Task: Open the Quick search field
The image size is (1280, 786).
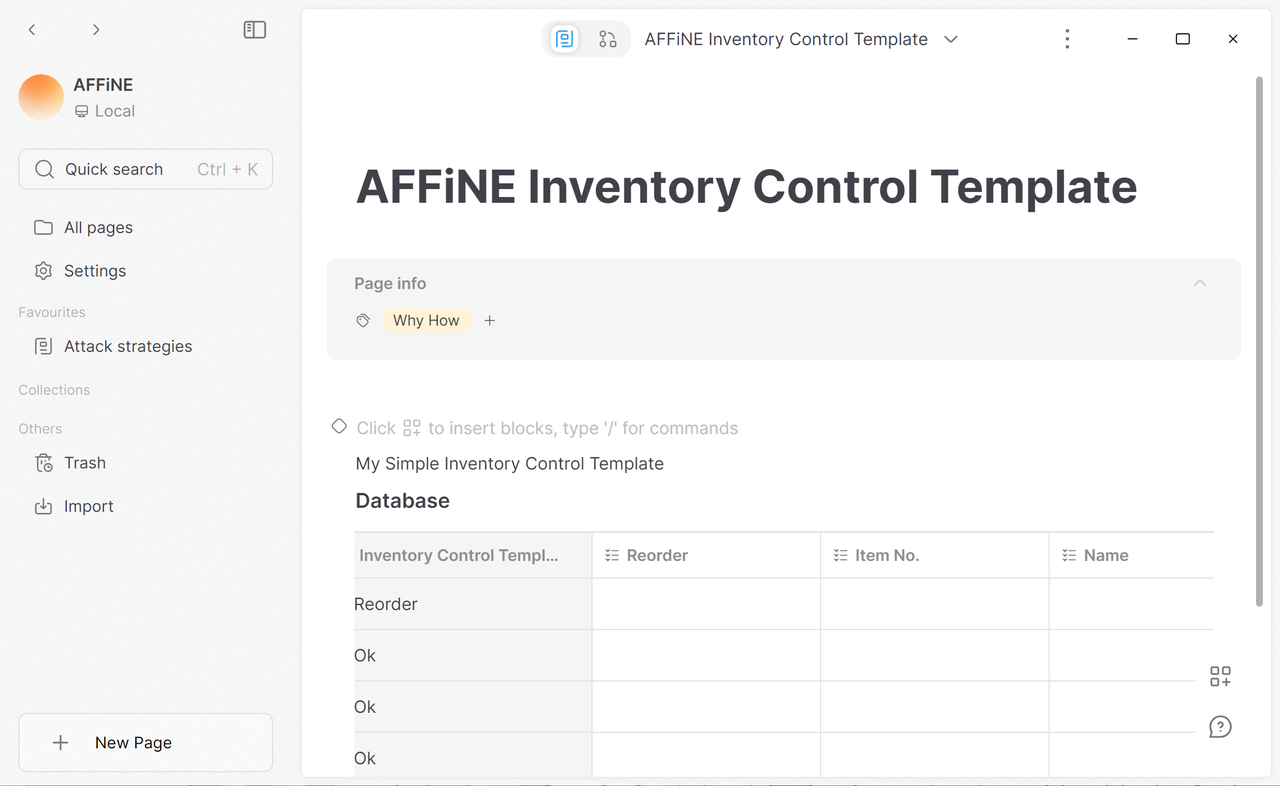Action: (x=145, y=169)
